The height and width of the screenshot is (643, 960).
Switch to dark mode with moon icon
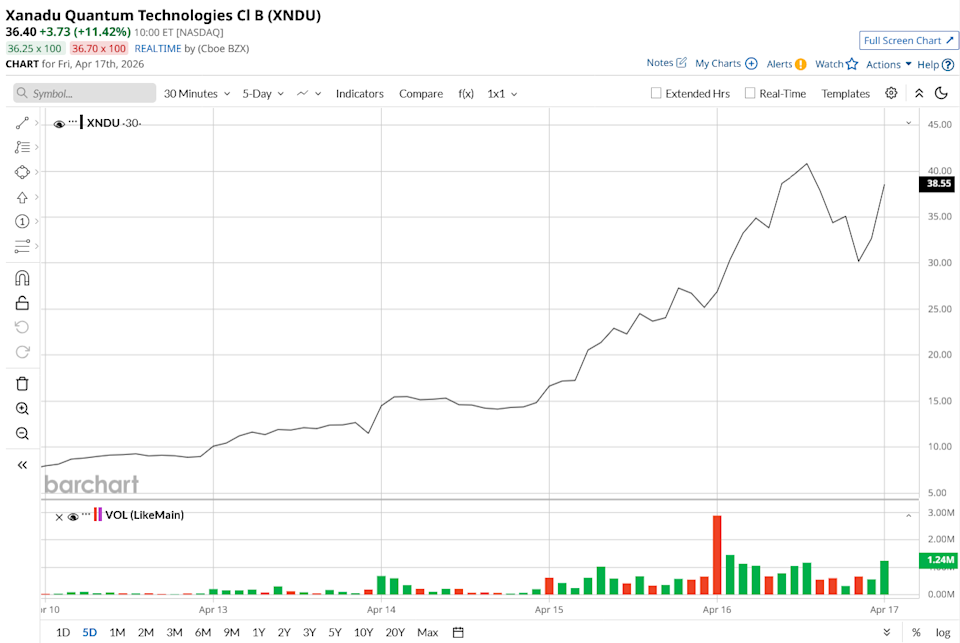941,93
